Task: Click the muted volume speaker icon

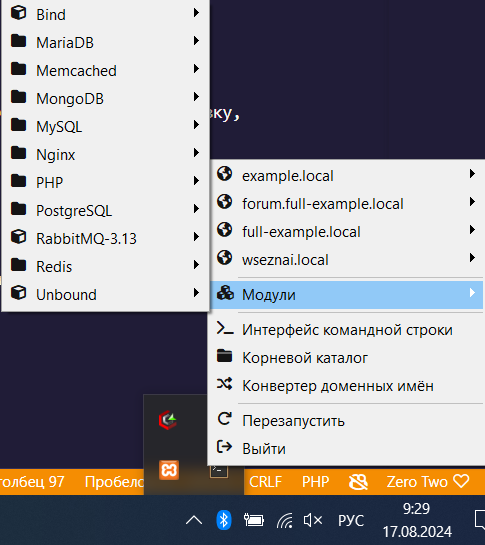Action: [313, 520]
